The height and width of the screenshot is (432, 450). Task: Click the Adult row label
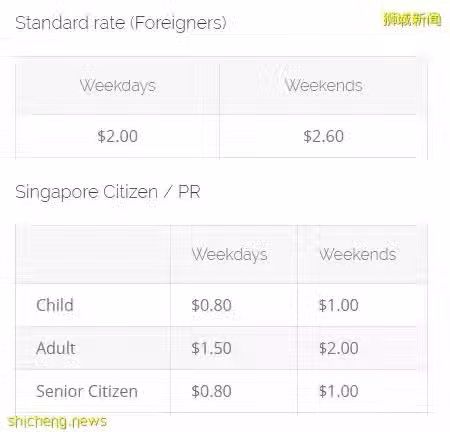(x=56, y=348)
